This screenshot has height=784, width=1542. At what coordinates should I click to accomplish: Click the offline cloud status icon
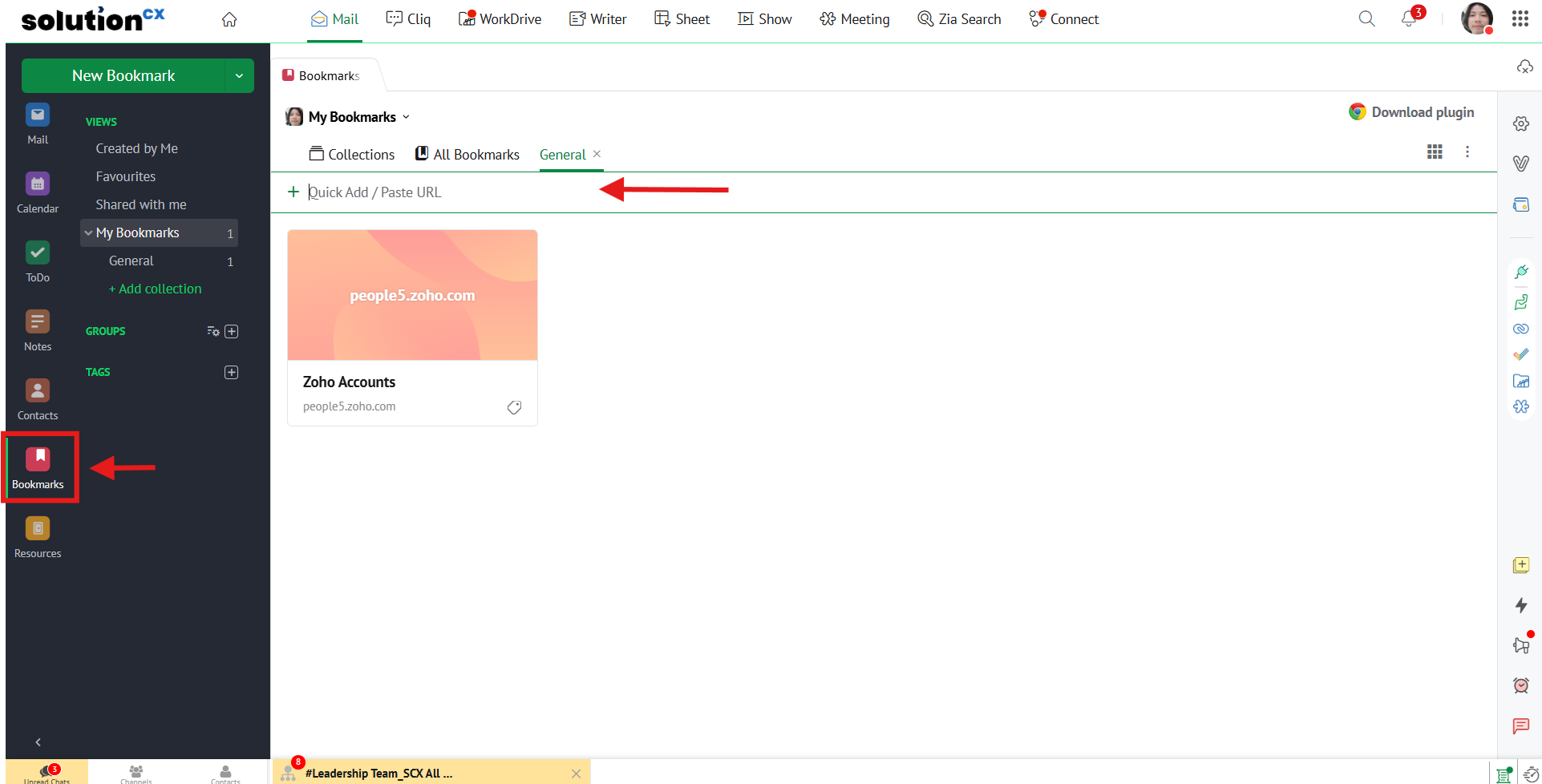[x=1524, y=67]
